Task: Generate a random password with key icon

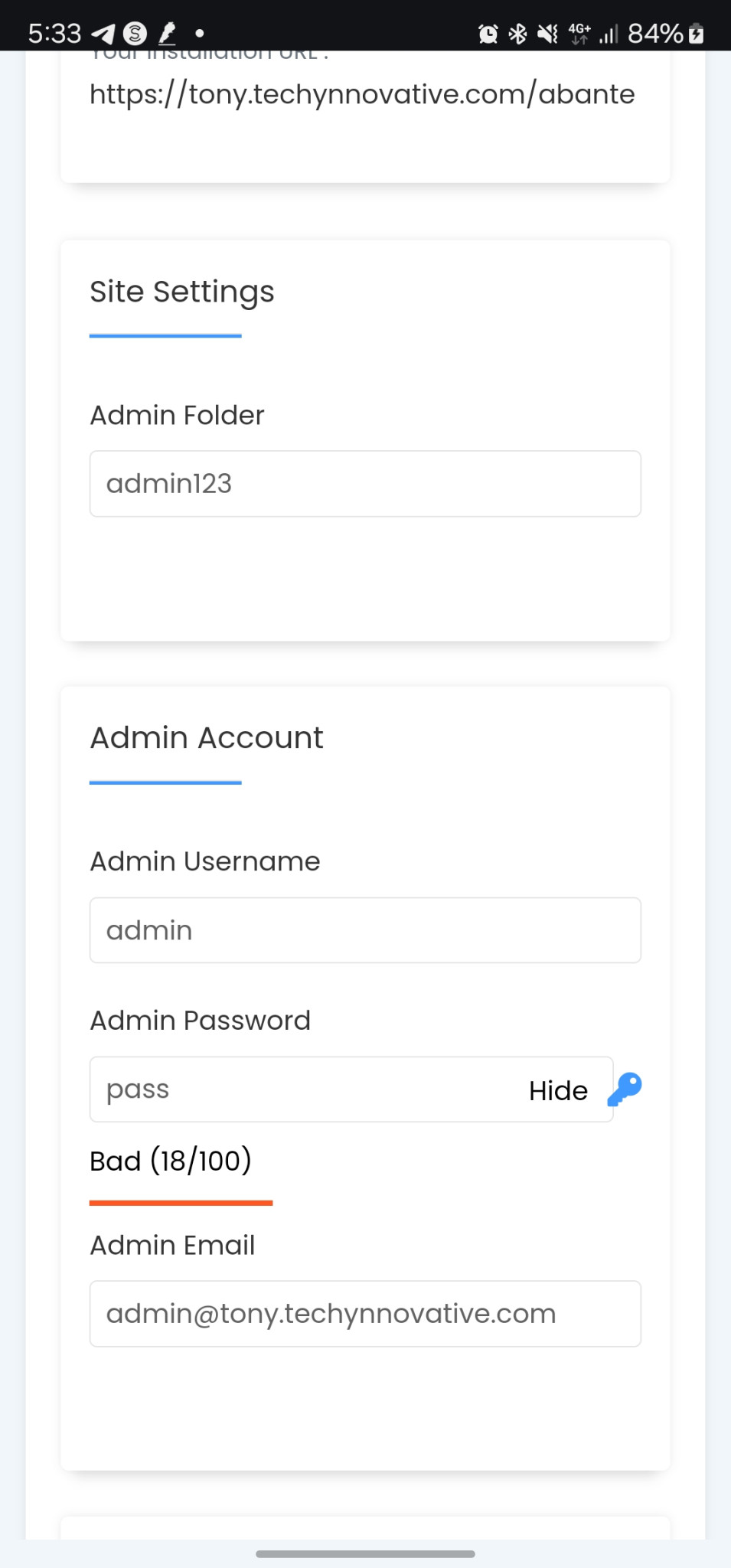Action: (625, 1089)
